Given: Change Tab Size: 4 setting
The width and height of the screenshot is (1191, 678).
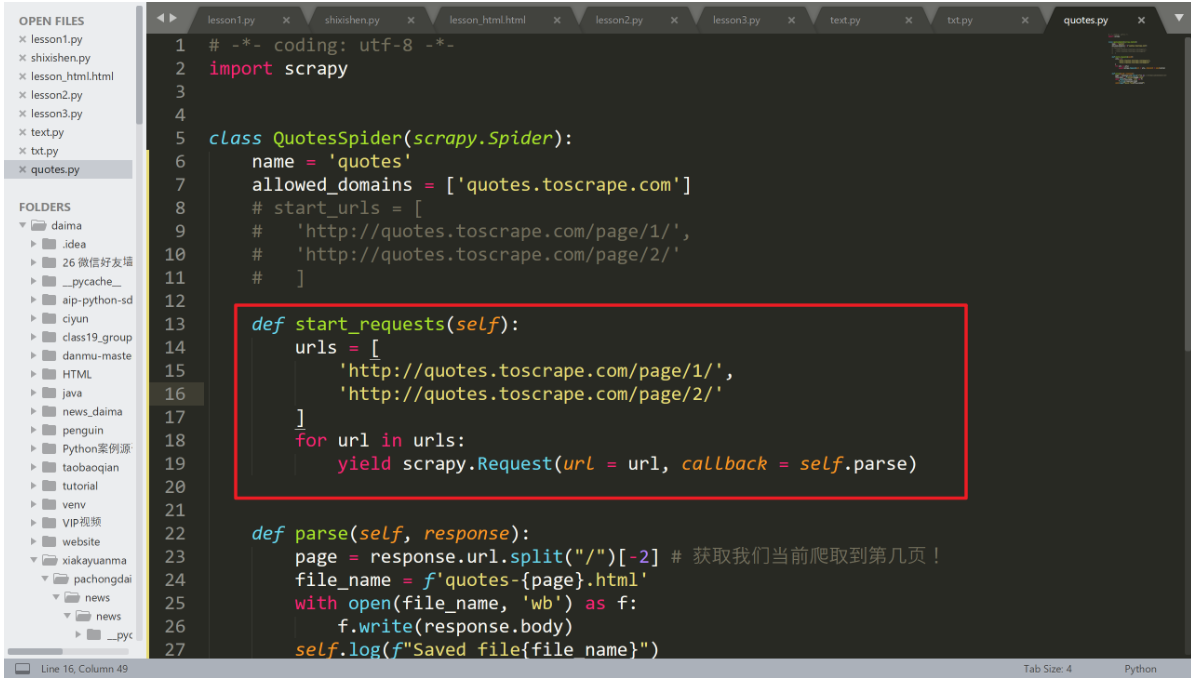Looking at the screenshot, I should tap(1047, 669).
